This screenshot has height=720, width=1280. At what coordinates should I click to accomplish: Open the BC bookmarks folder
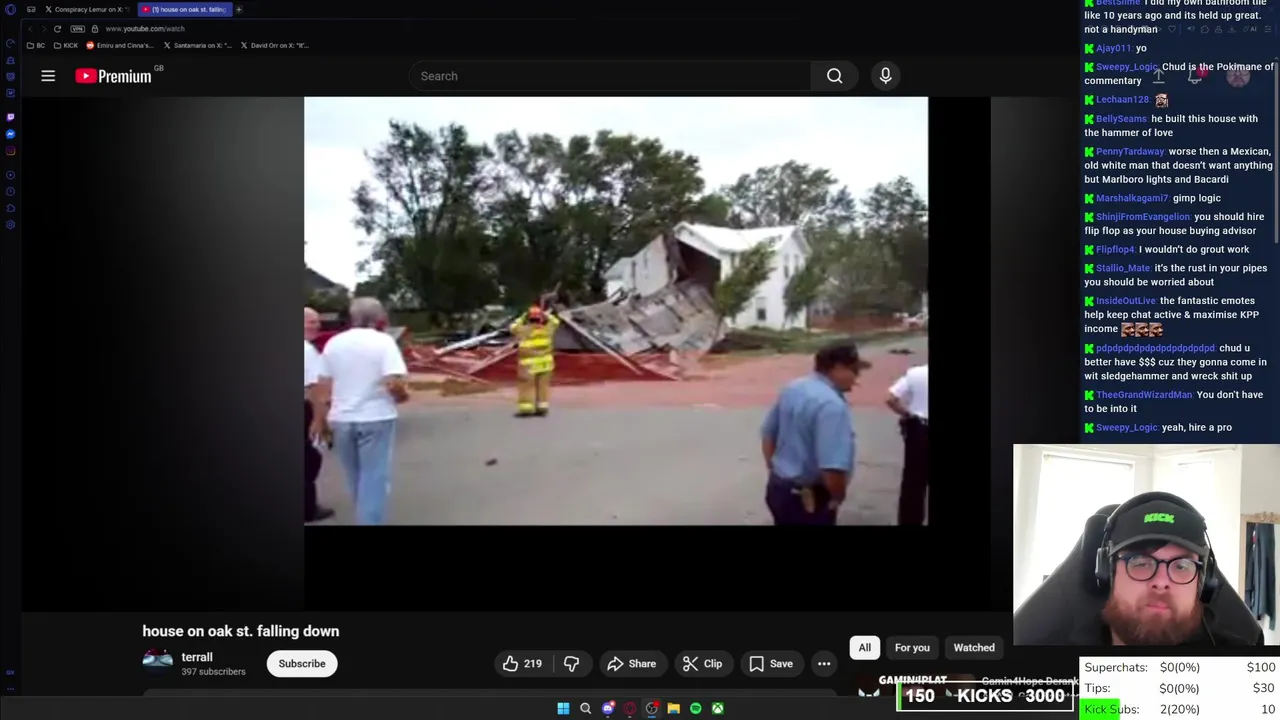pyautogui.click(x=36, y=46)
